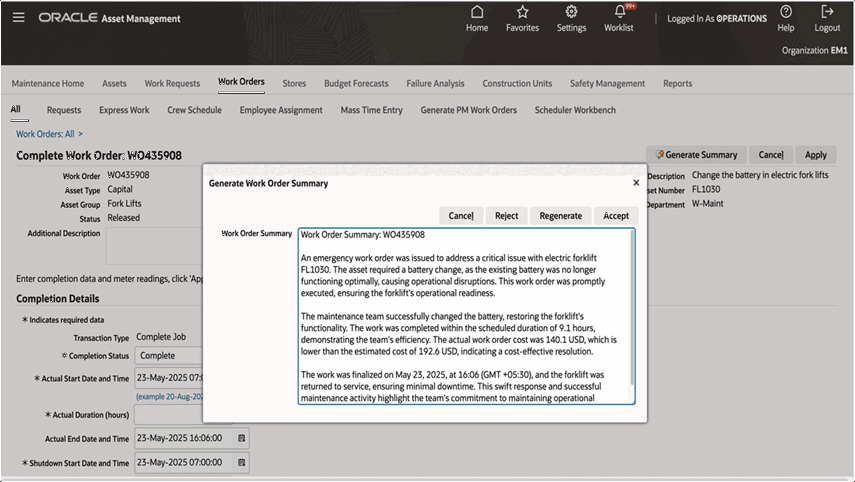Image resolution: width=855 pixels, height=482 pixels.
Task: Select the Work Orders tab
Action: pos(241,82)
